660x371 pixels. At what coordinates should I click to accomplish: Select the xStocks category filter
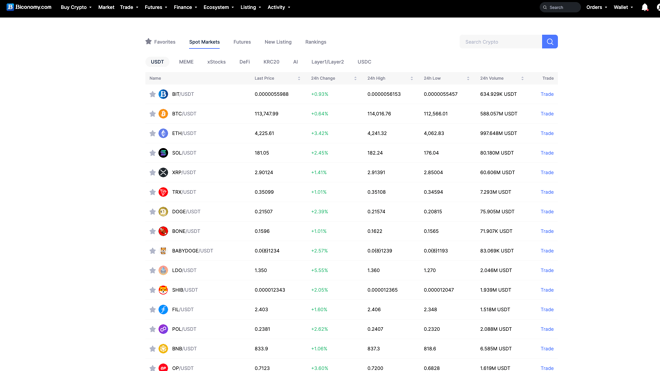(x=216, y=62)
